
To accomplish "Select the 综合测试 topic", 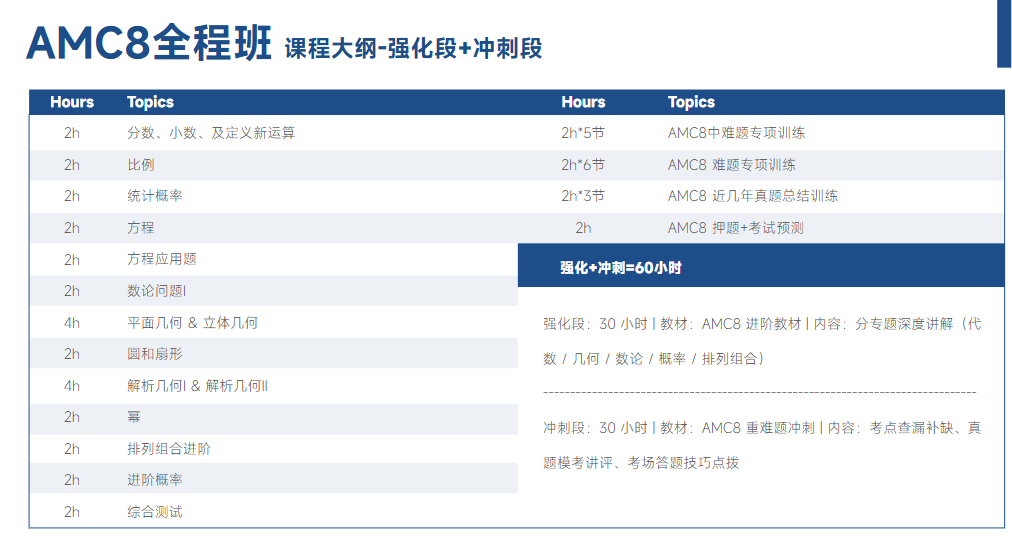I will [x=155, y=512].
